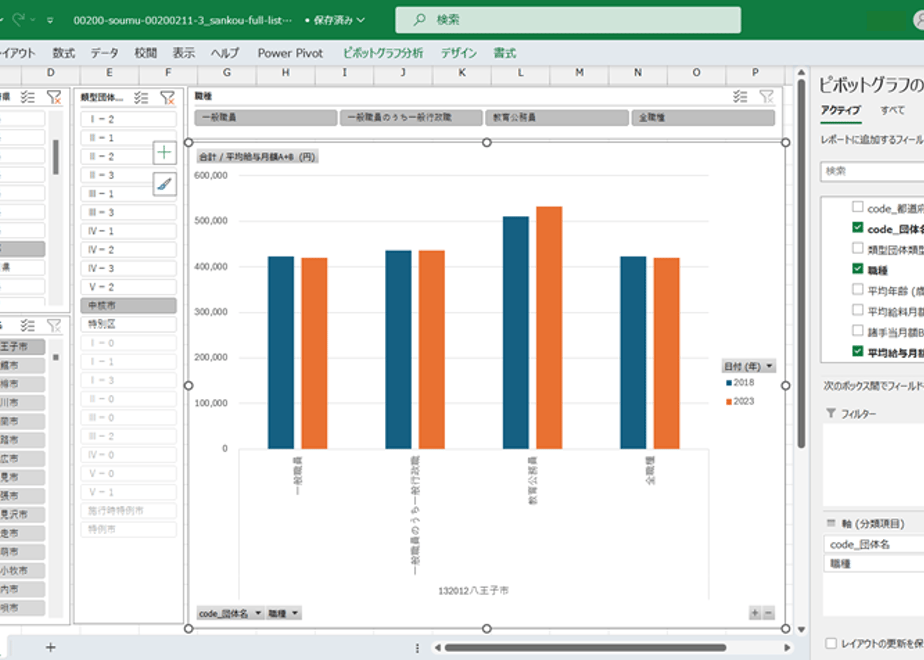Switch to the すべて tab in field pane
The height and width of the screenshot is (660, 924).
[x=892, y=110]
